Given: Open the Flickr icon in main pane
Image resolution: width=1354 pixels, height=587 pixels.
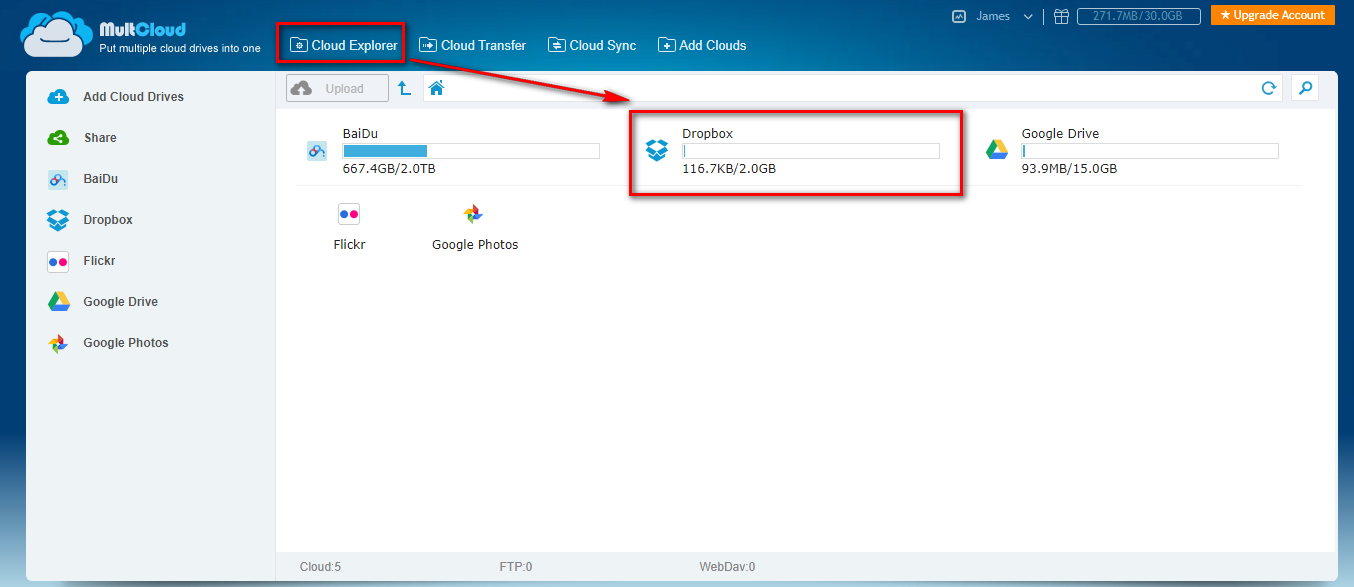Looking at the screenshot, I should 349,214.
